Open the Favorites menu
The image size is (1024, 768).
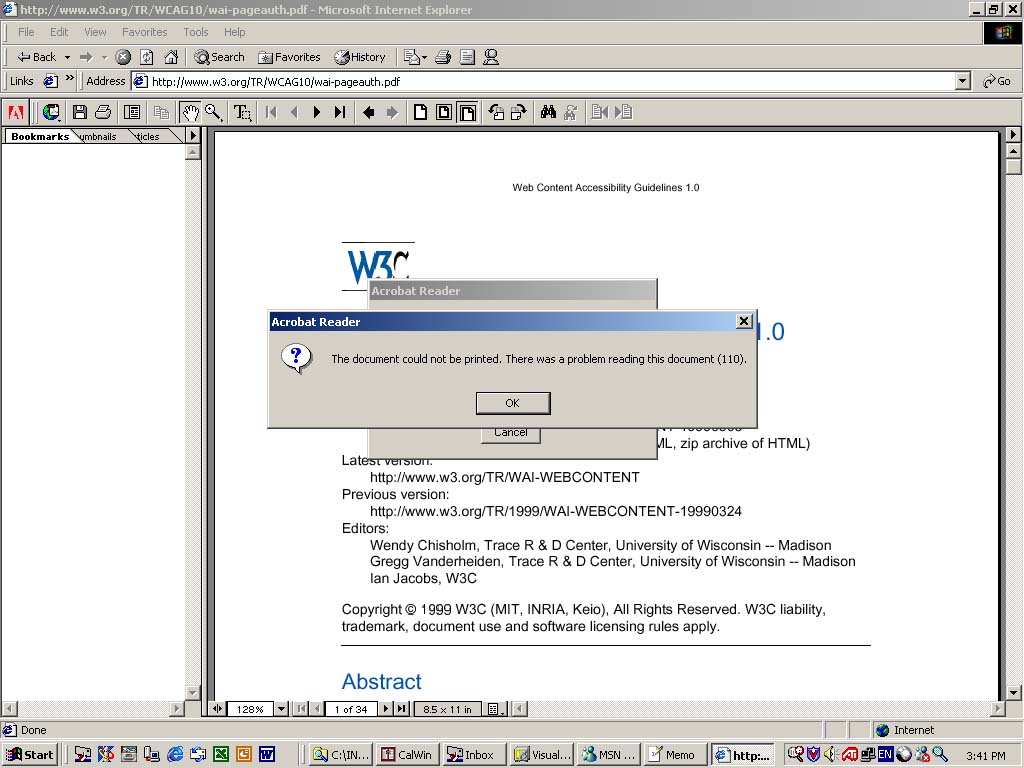tap(144, 32)
